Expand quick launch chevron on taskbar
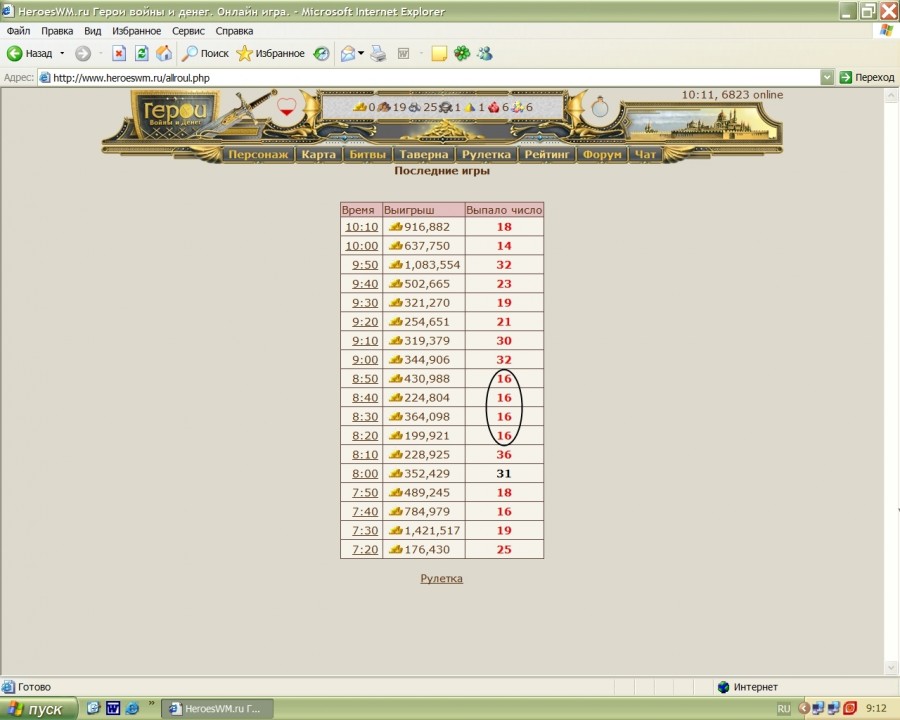The width and height of the screenshot is (900, 720). pyautogui.click(x=152, y=704)
